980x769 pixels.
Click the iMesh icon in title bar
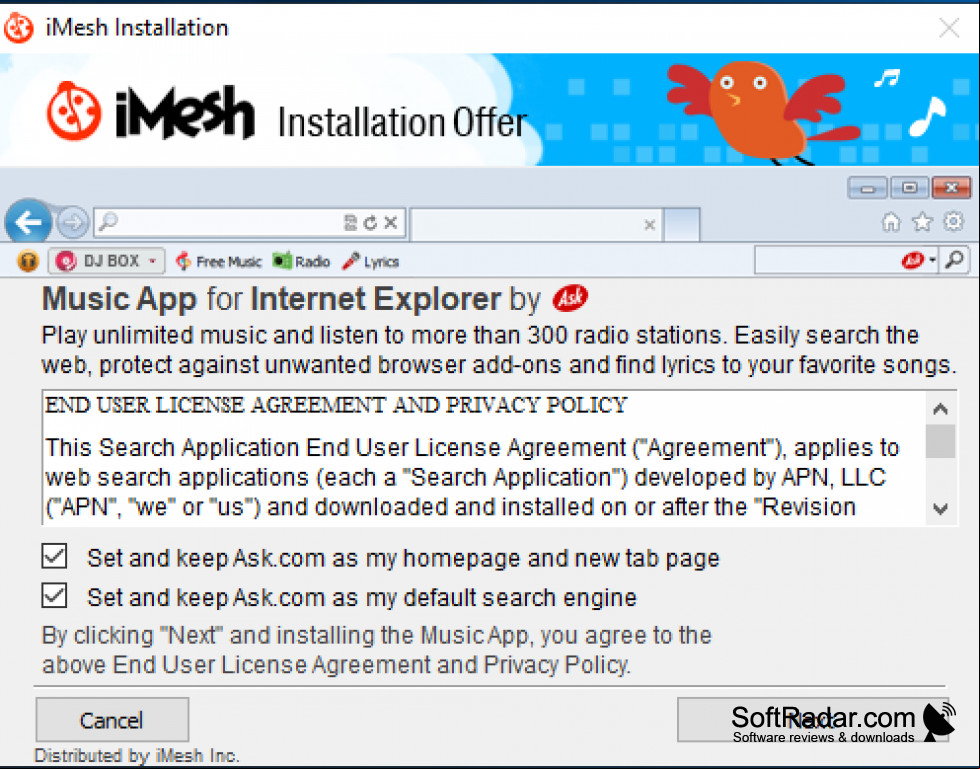click(19, 28)
